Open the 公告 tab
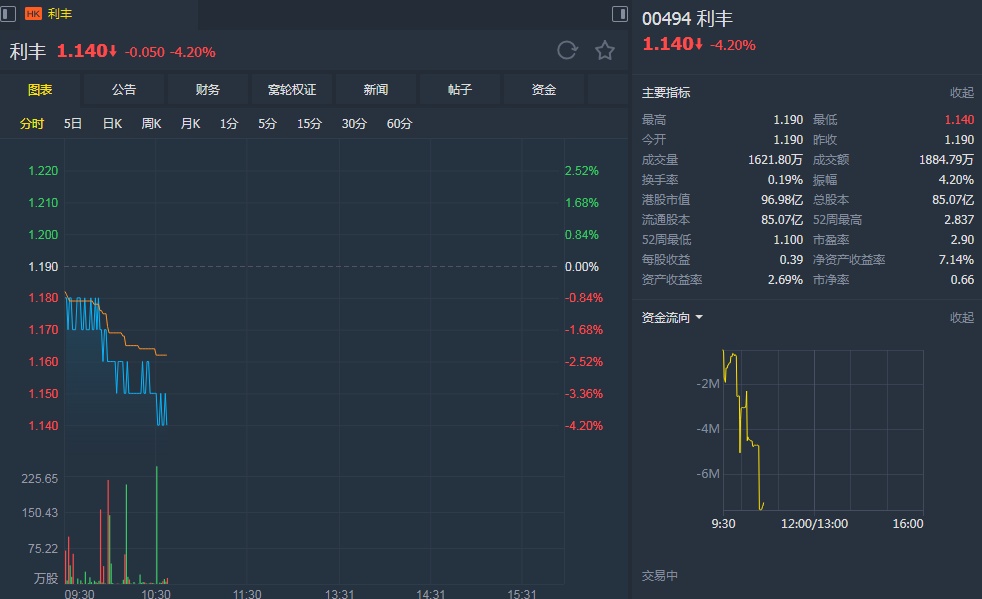Viewport: 982px width, 599px height. click(x=124, y=90)
